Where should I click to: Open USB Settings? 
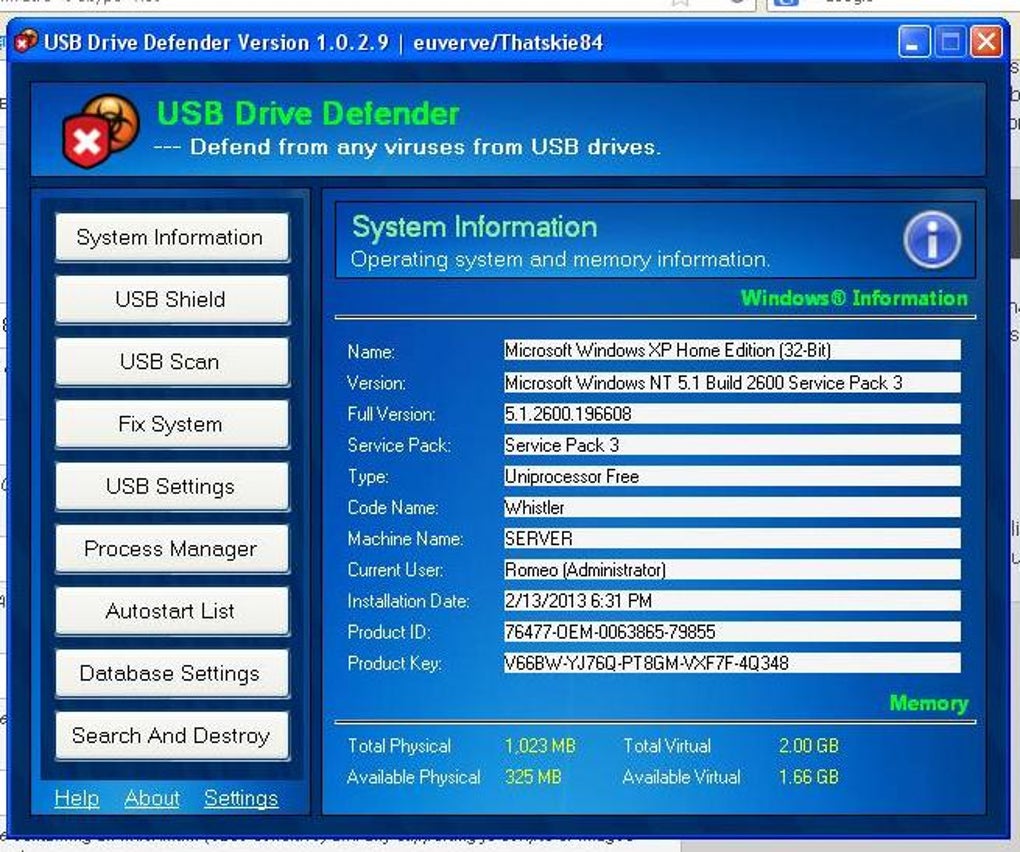click(172, 486)
